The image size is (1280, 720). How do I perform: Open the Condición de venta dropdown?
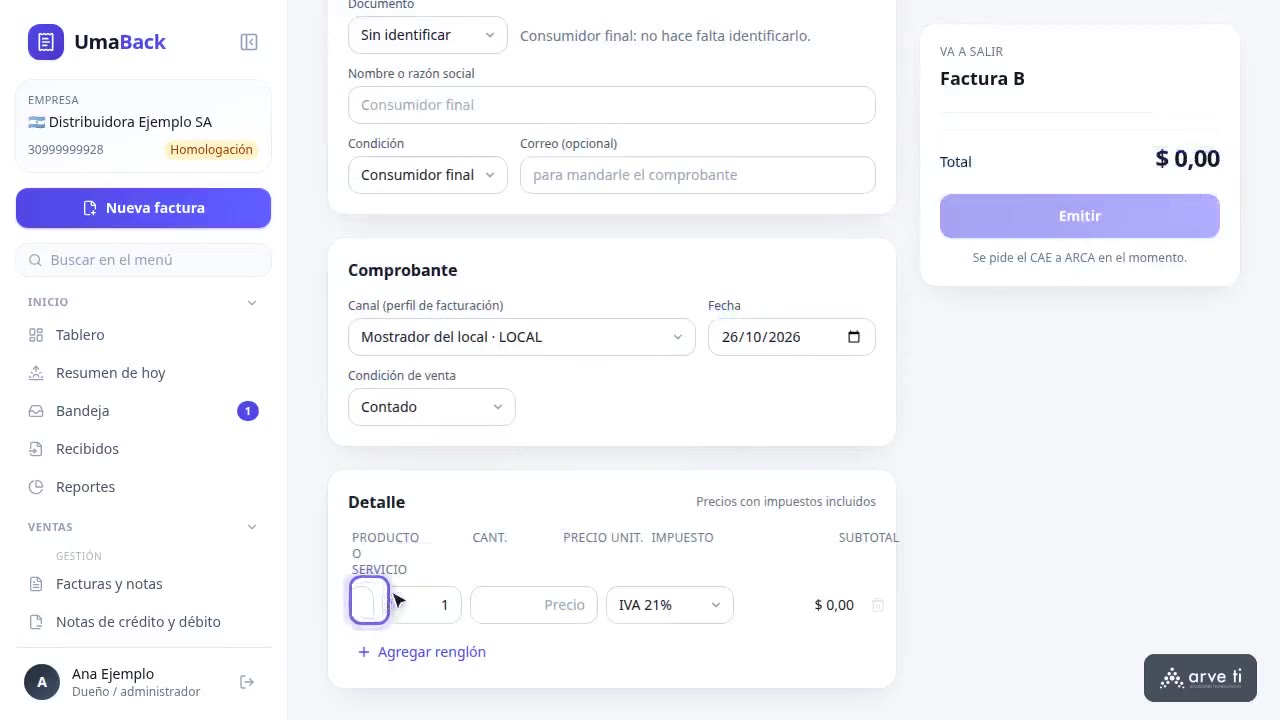(432, 407)
